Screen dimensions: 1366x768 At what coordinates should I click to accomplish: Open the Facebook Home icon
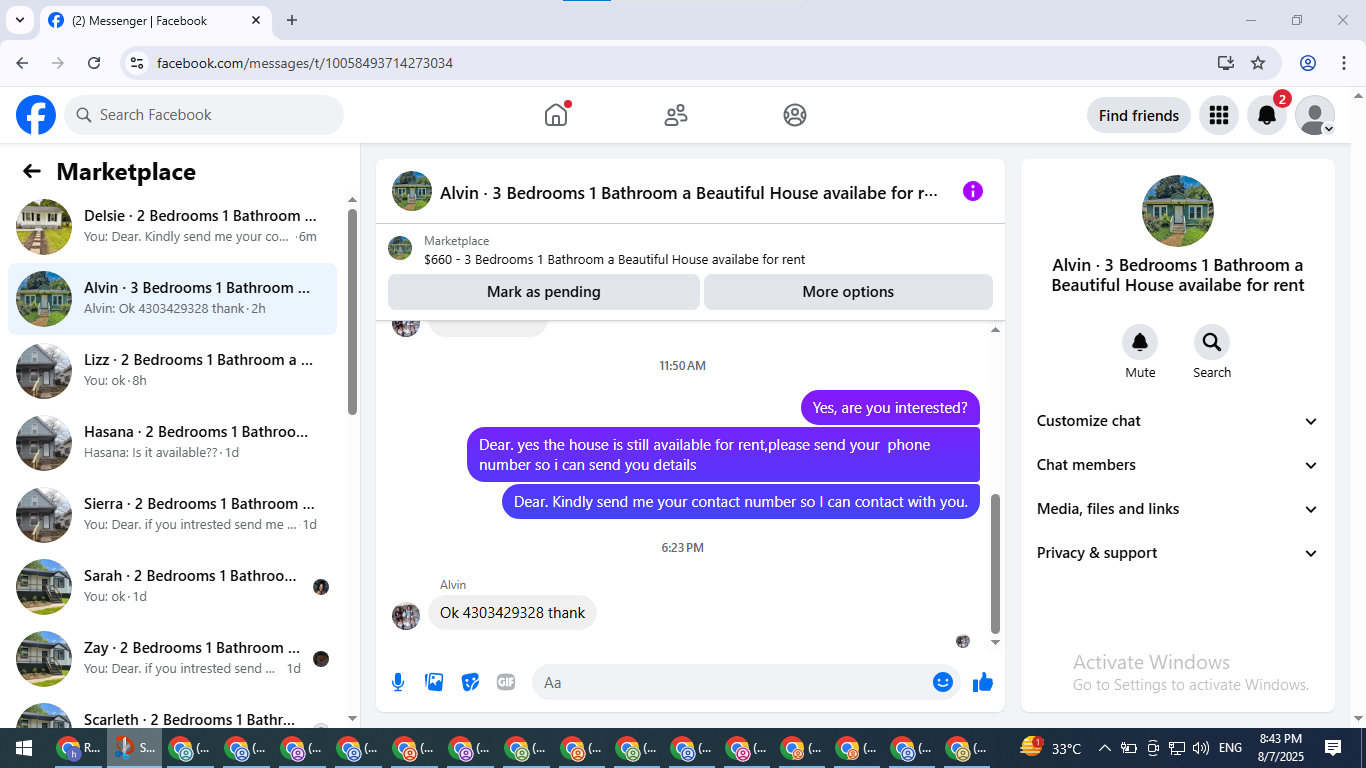[x=556, y=115]
